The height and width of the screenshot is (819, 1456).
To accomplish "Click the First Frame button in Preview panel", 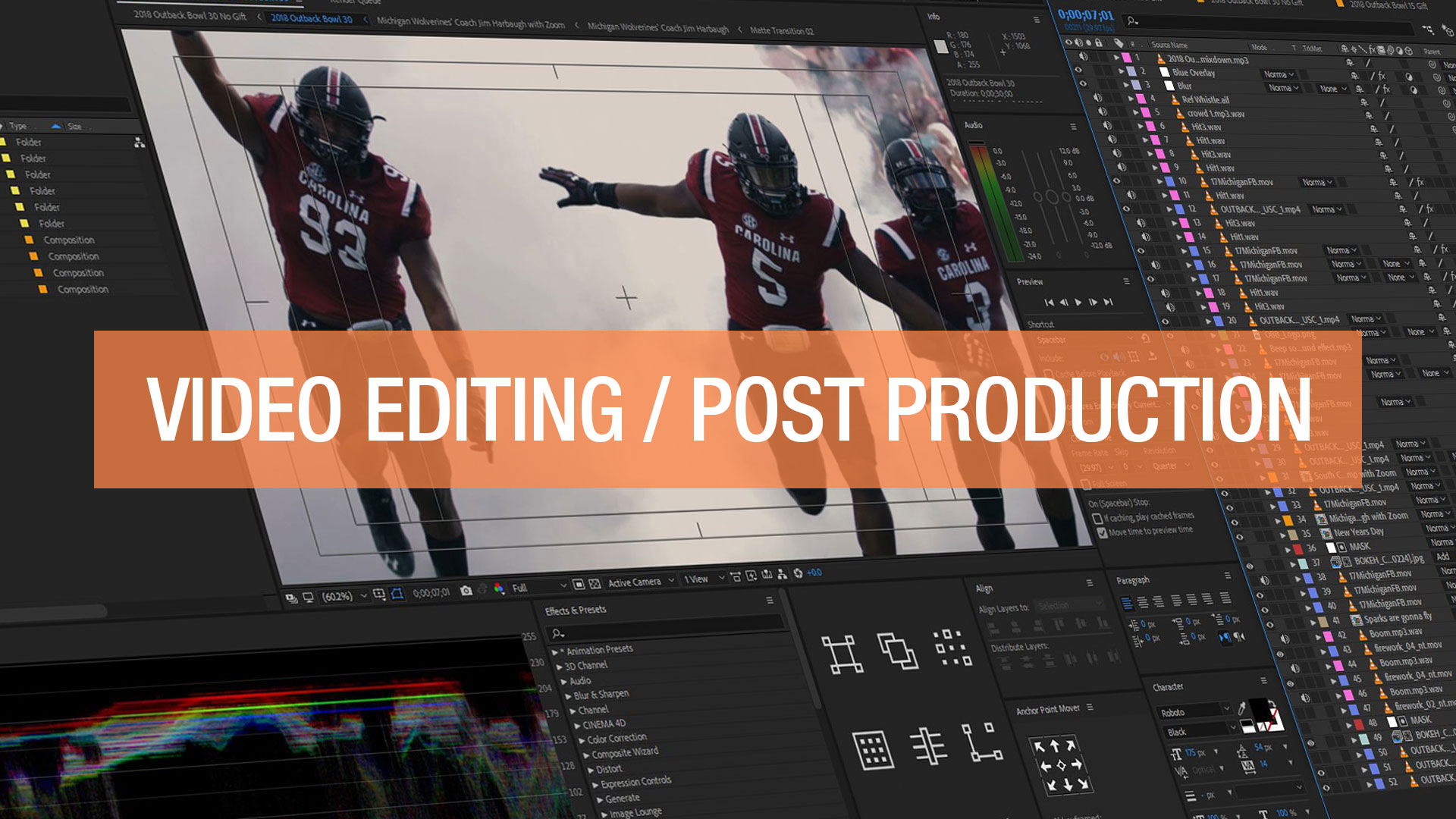I will point(1049,303).
